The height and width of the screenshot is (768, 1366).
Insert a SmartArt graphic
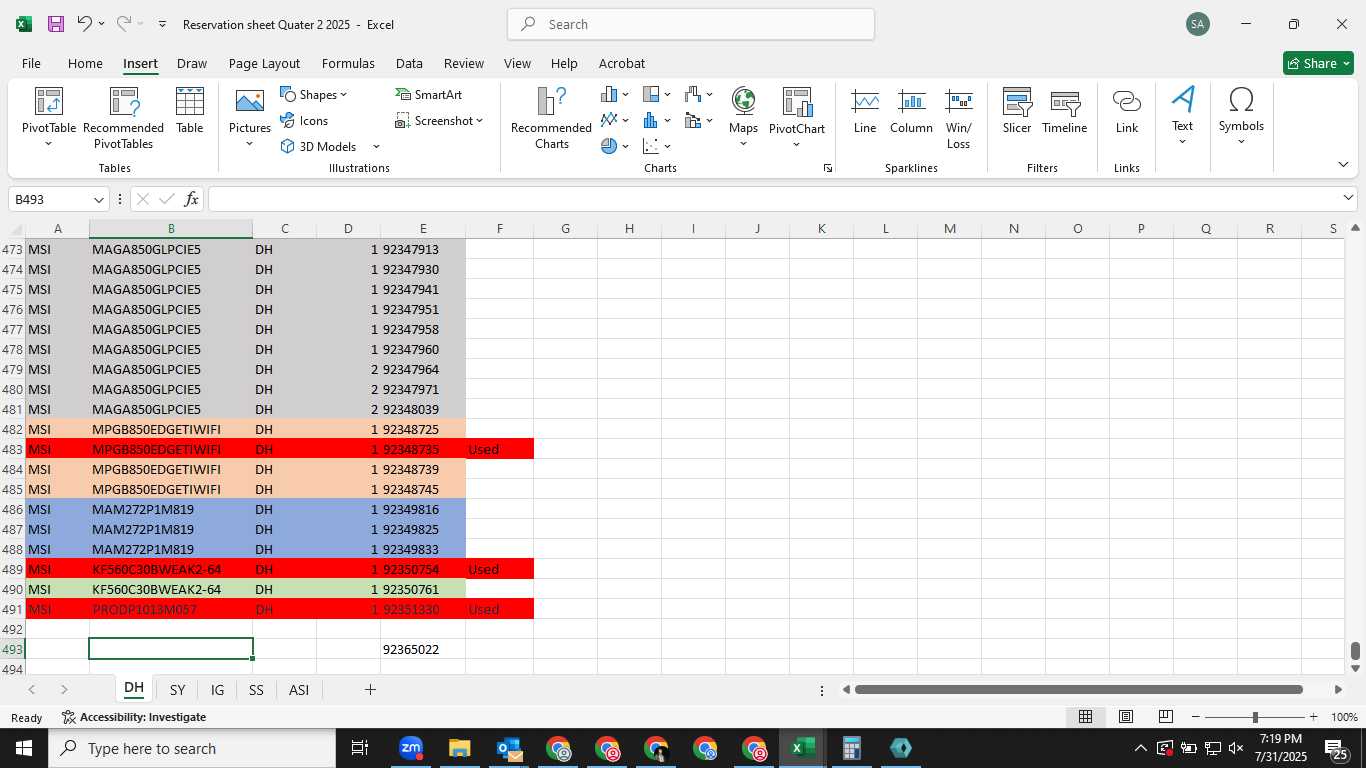(x=429, y=94)
